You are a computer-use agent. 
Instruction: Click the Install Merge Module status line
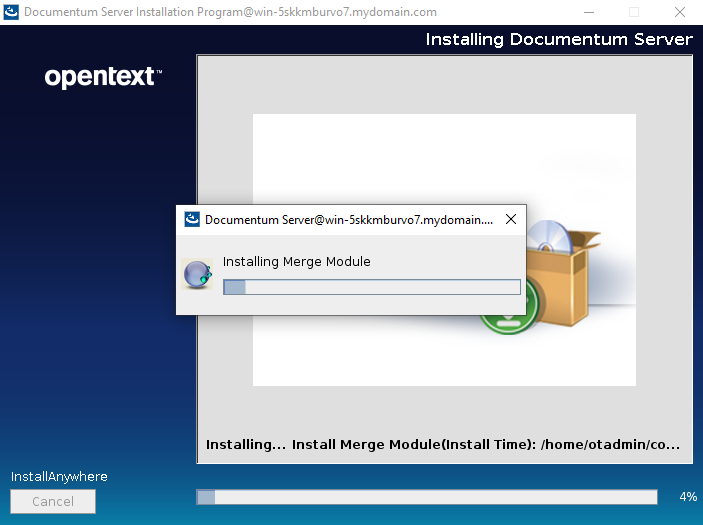point(443,444)
